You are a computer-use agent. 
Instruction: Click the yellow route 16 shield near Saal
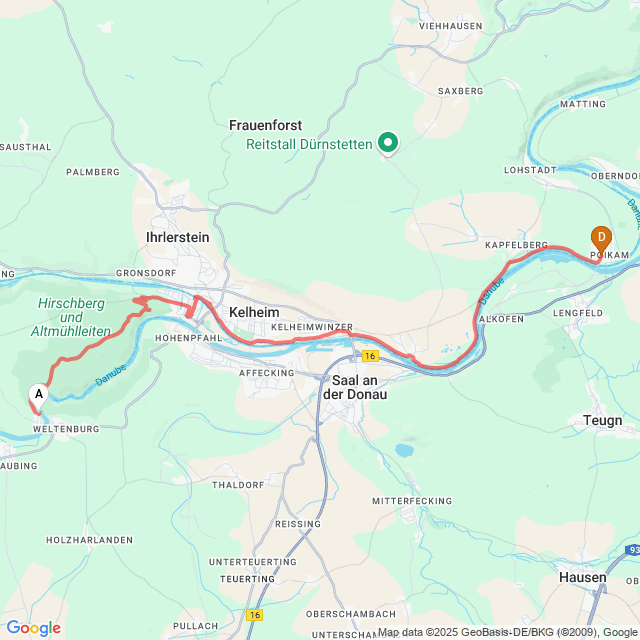[x=370, y=356]
